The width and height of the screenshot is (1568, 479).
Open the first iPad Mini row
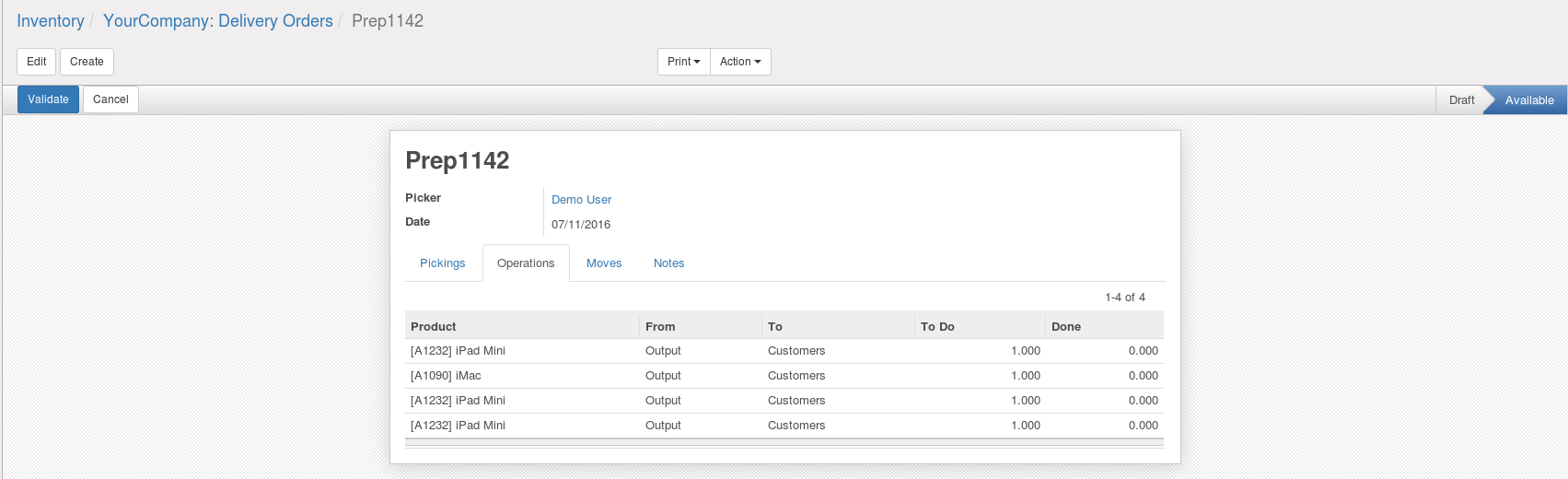pos(458,351)
